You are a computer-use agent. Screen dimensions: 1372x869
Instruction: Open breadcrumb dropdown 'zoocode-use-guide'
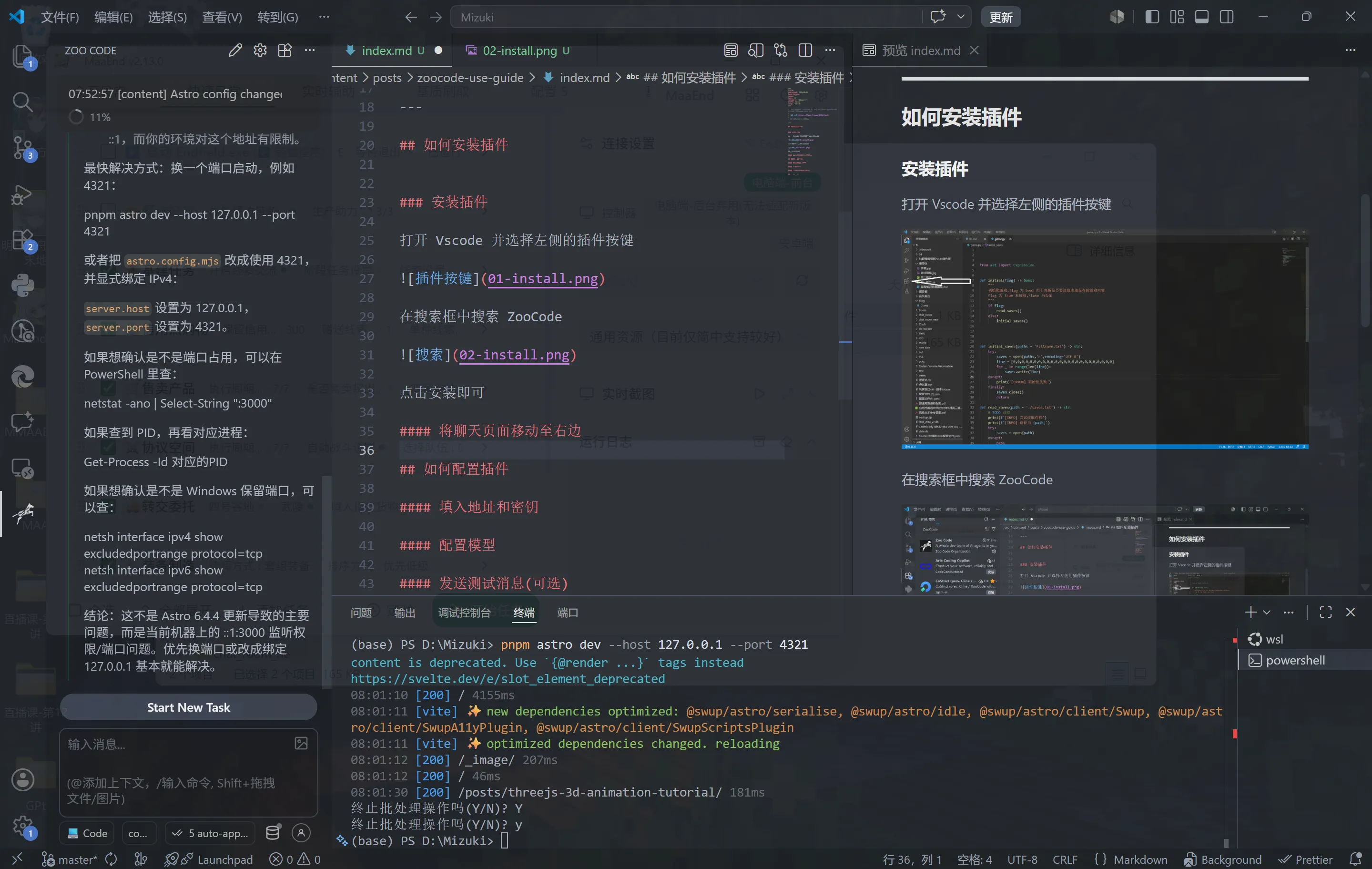pos(470,78)
